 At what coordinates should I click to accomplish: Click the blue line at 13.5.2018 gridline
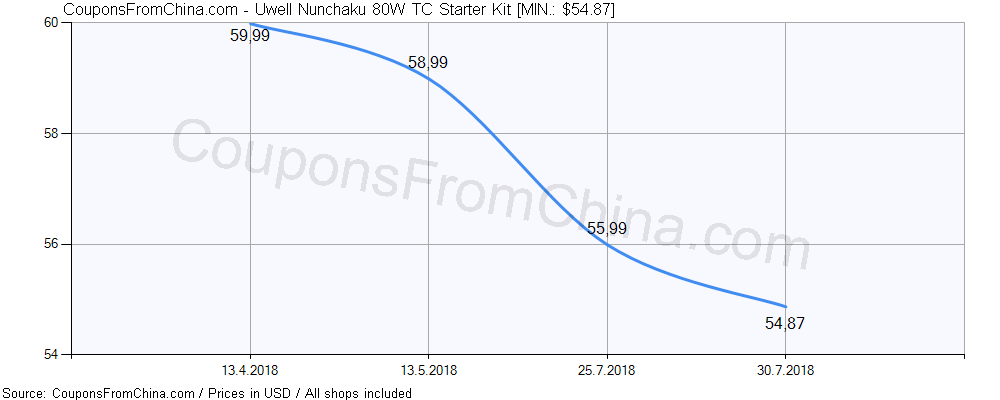[428, 78]
